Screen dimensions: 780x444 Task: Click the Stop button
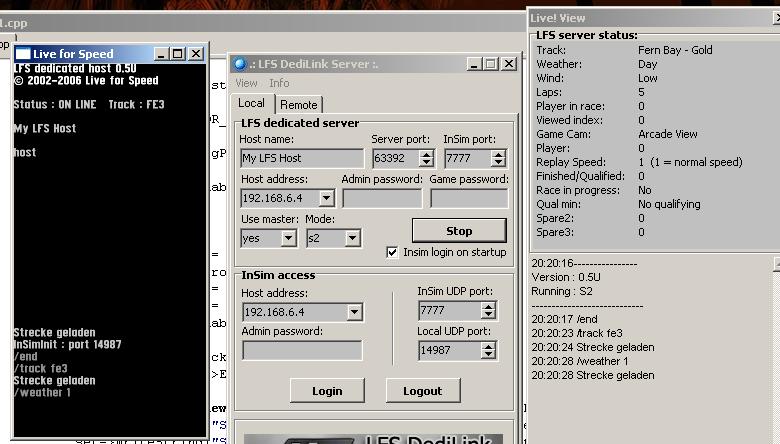coord(459,231)
